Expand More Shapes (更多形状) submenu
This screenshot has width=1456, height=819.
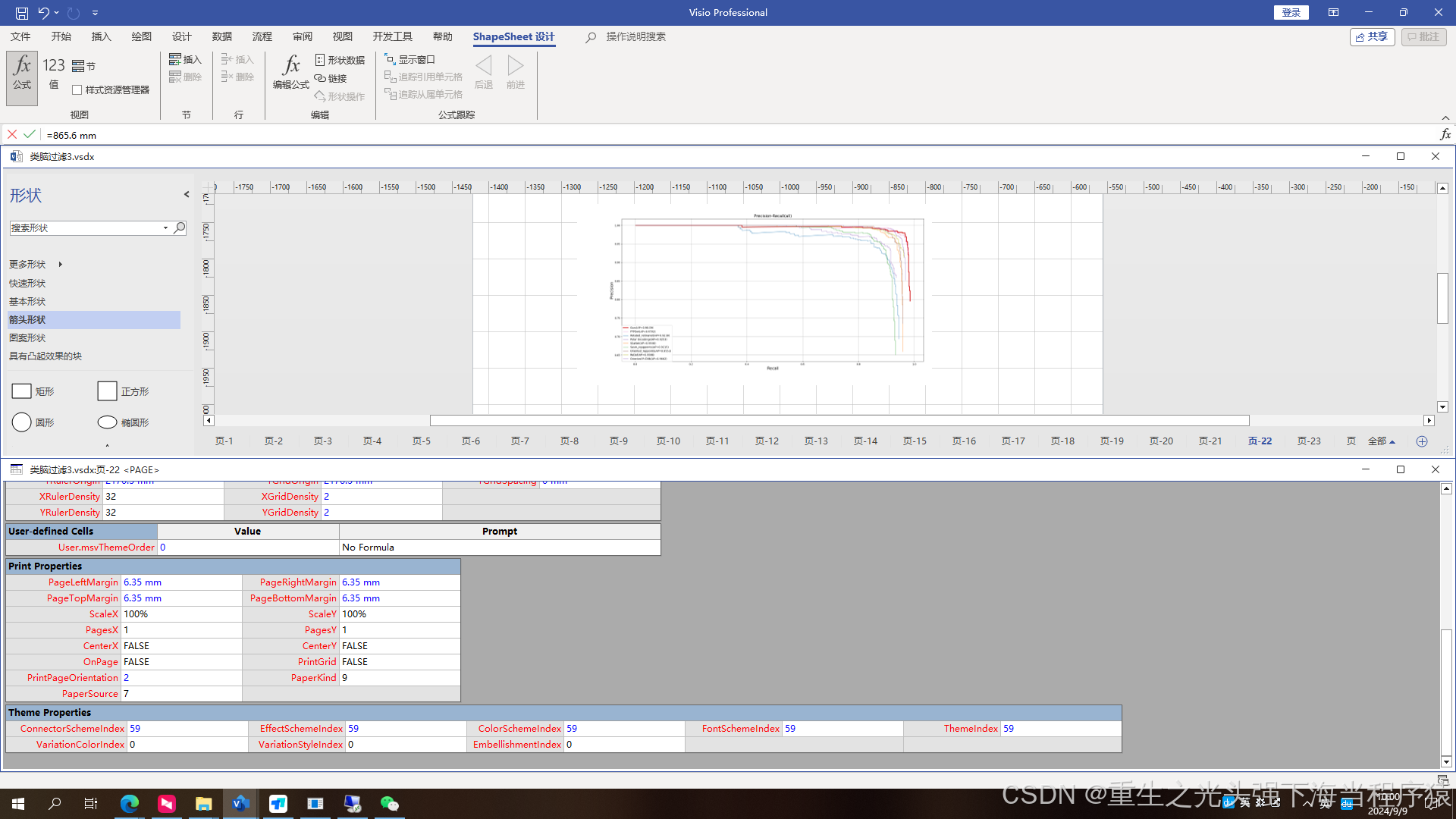[36, 264]
